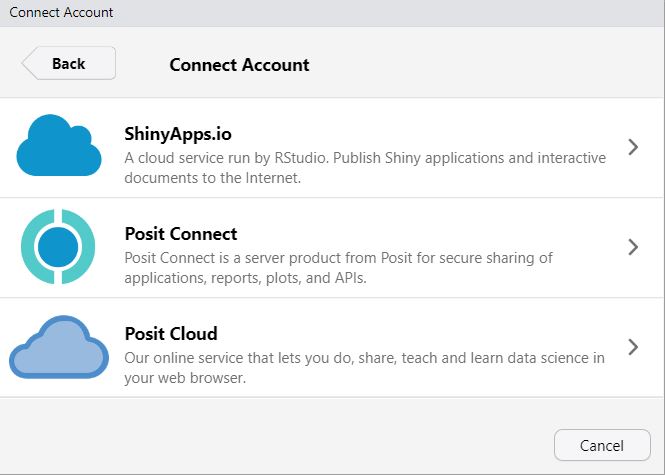
Task: Click the bold Connect Account page heading
Action: tap(239, 65)
